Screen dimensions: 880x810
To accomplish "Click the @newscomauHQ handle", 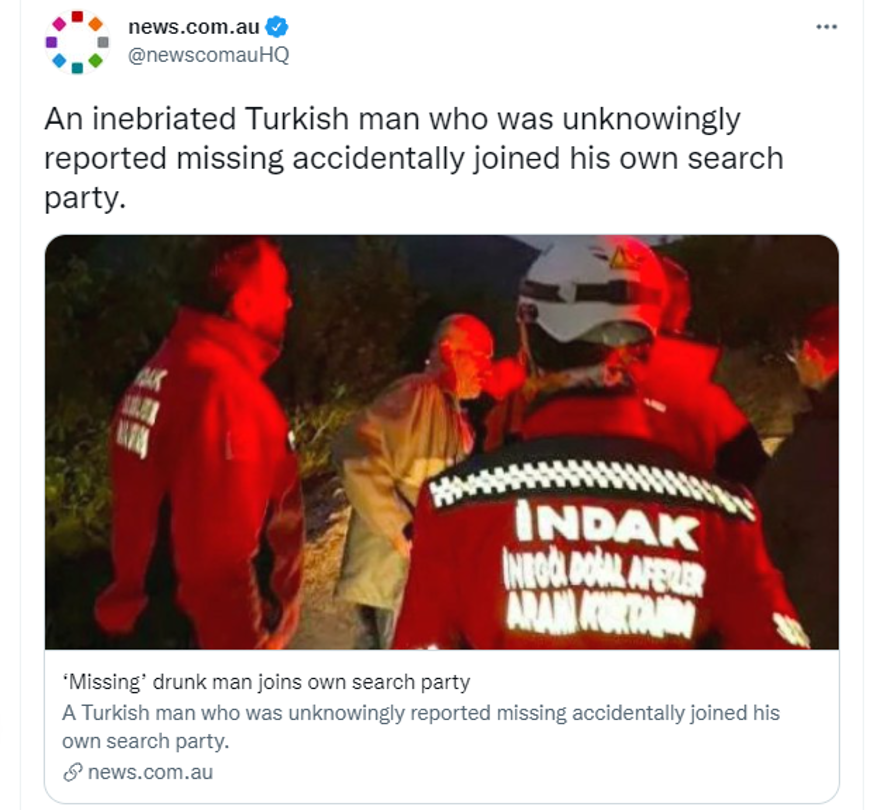I will [x=208, y=55].
